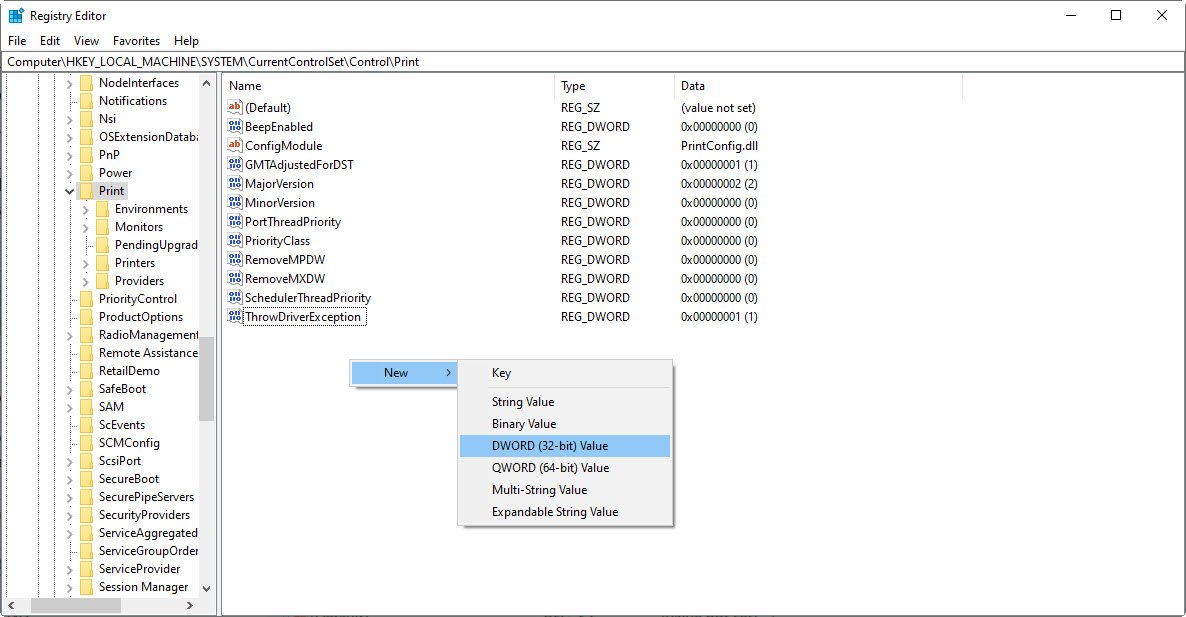Choose QWORD (64-bit) Value in submenu
The height and width of the screenshot is (617, 1186).
pyautogui.click(x=565, y=468)
